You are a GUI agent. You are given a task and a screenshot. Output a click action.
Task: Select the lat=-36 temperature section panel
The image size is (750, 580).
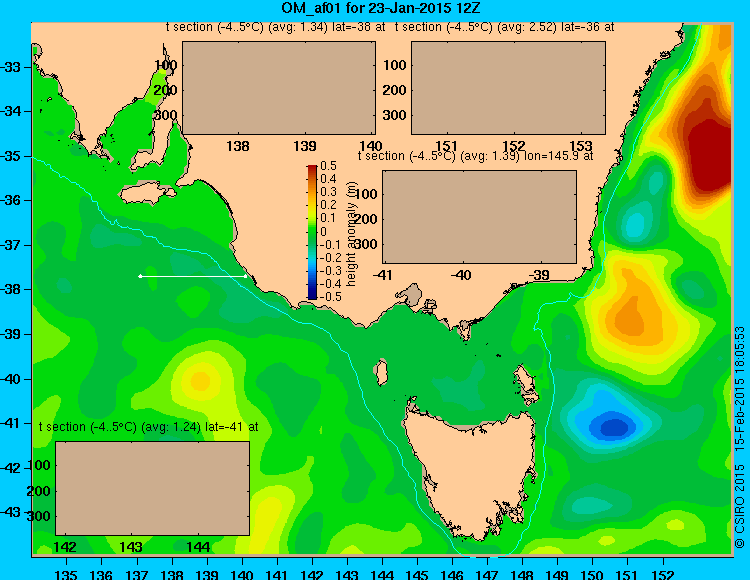pos(508,88)
